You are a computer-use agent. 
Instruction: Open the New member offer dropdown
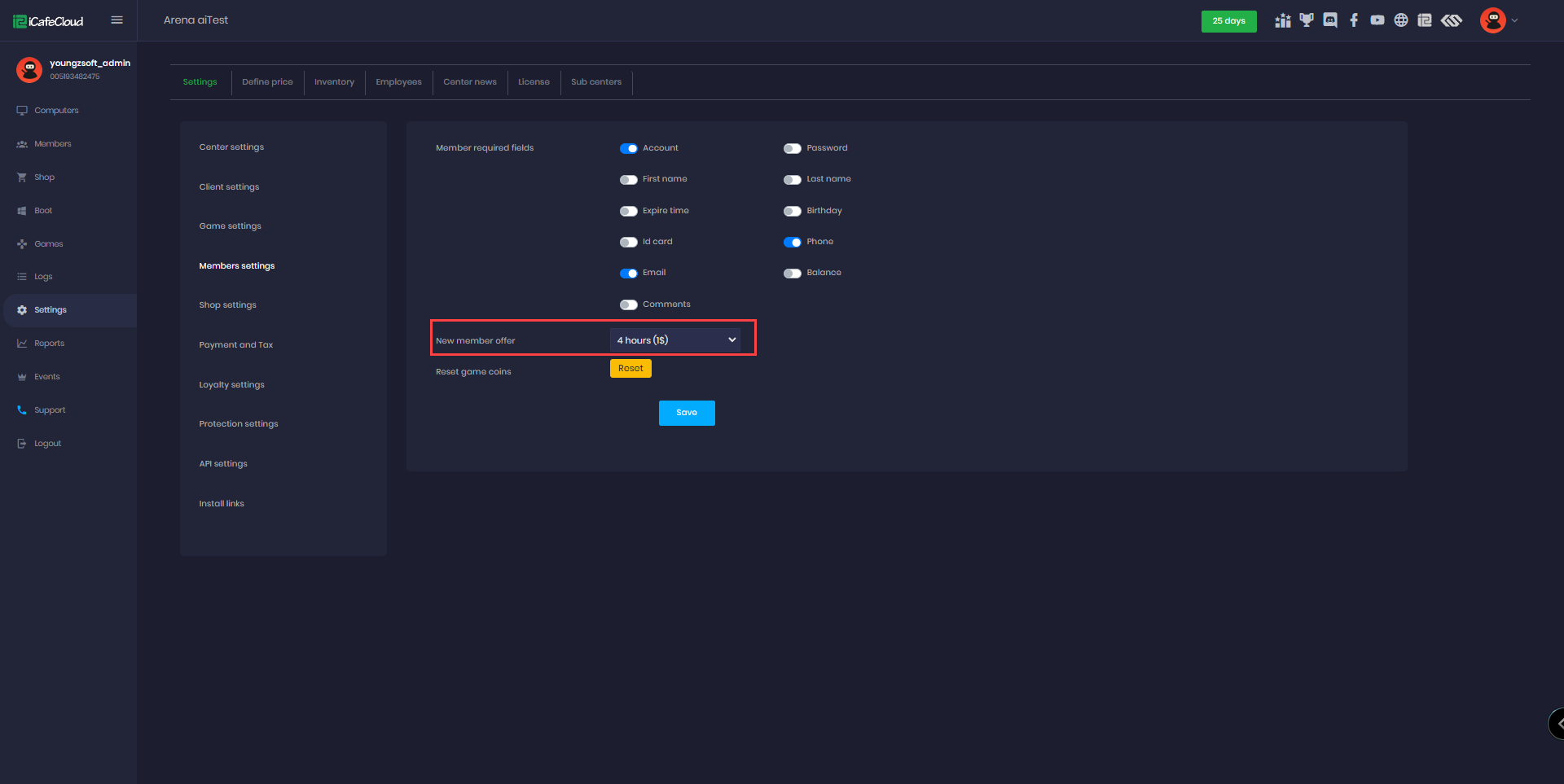point(675,340)
